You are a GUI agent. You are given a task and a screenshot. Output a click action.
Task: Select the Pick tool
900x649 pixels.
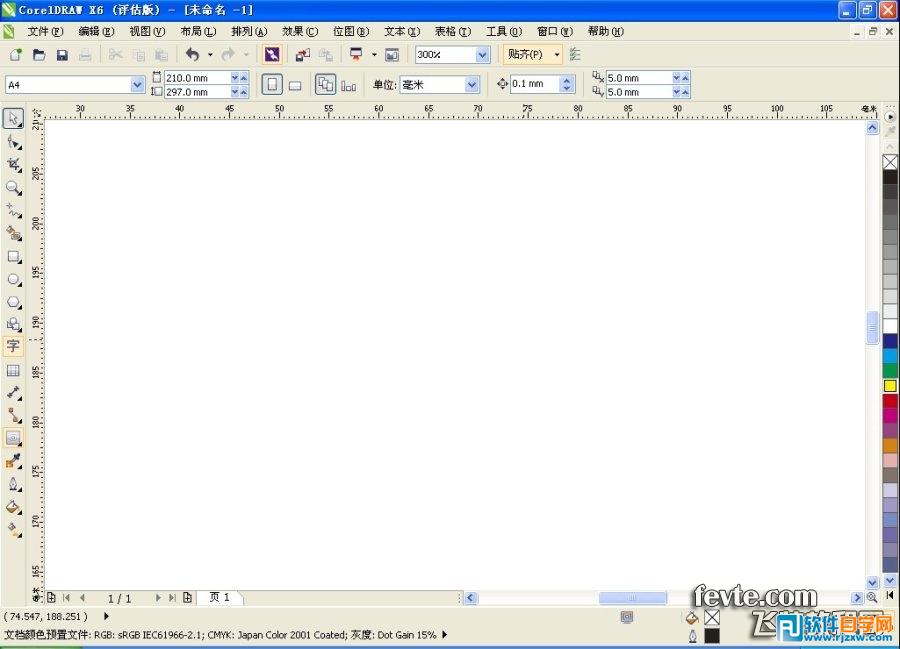[x=13, y=118]
